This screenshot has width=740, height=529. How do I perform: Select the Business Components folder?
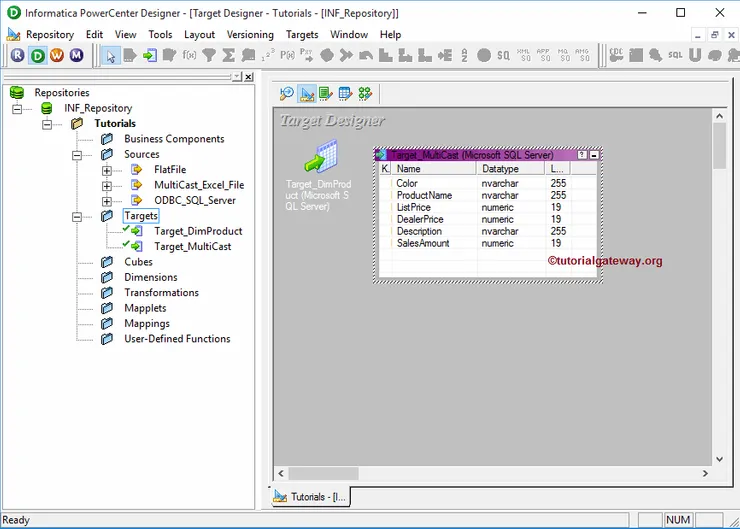click(x=174, y=139)
